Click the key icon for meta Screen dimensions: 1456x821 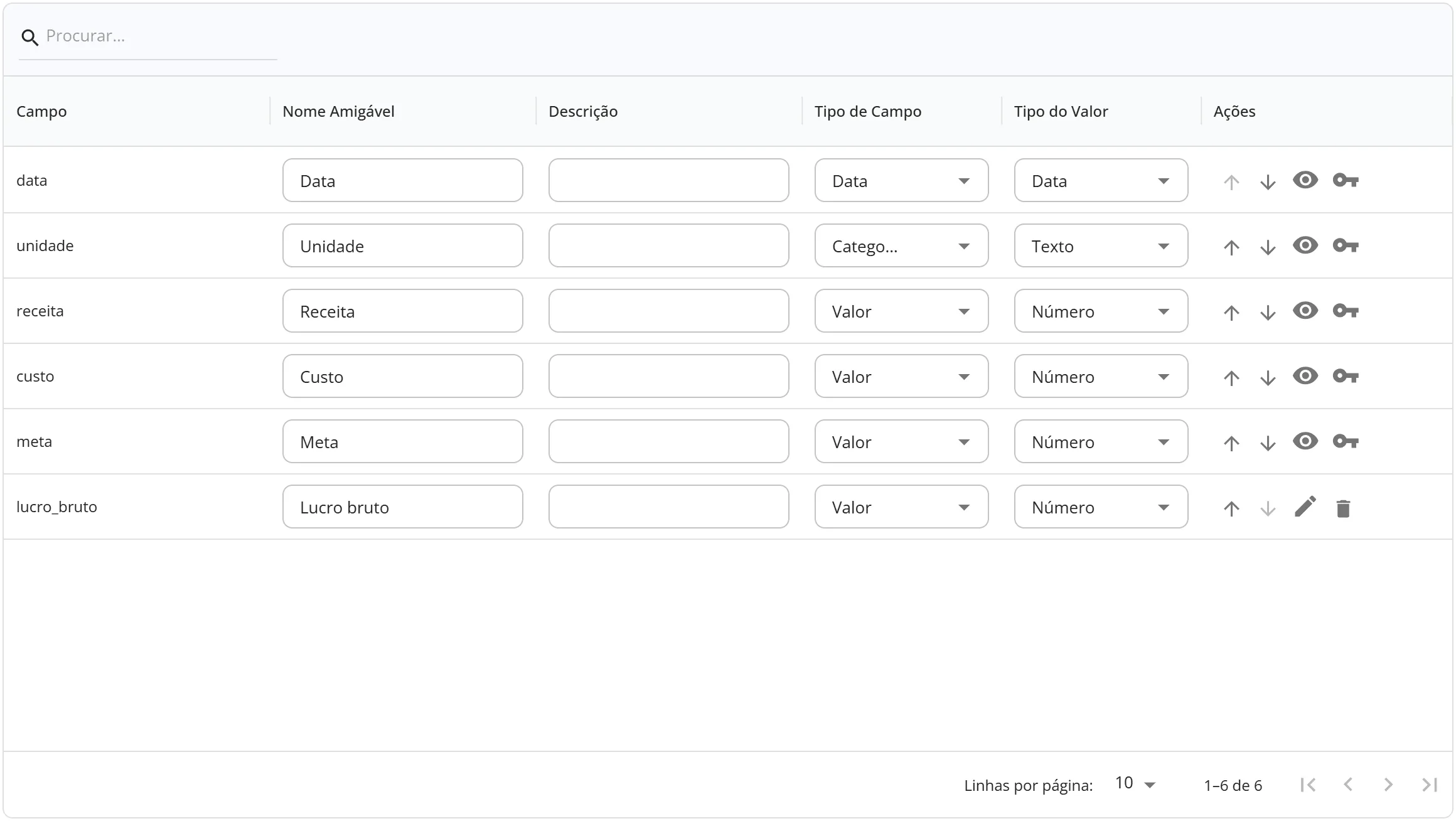tap(1346, 442)
